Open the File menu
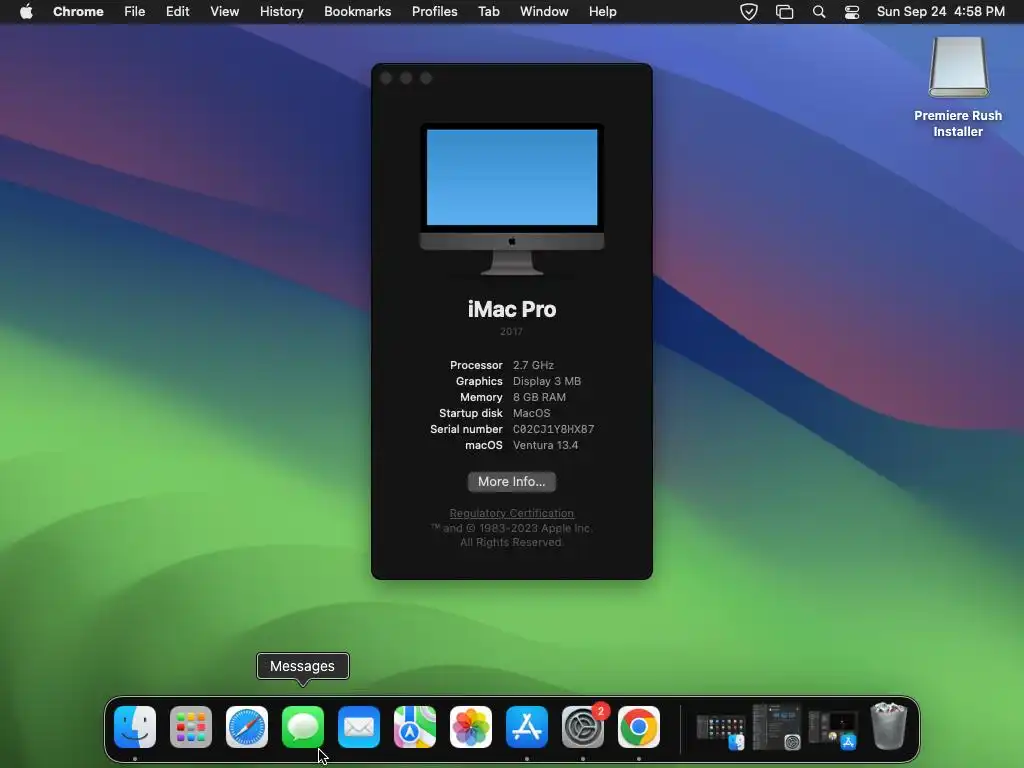The width and height of the screenshot is (1024, 768). [135, 12]
